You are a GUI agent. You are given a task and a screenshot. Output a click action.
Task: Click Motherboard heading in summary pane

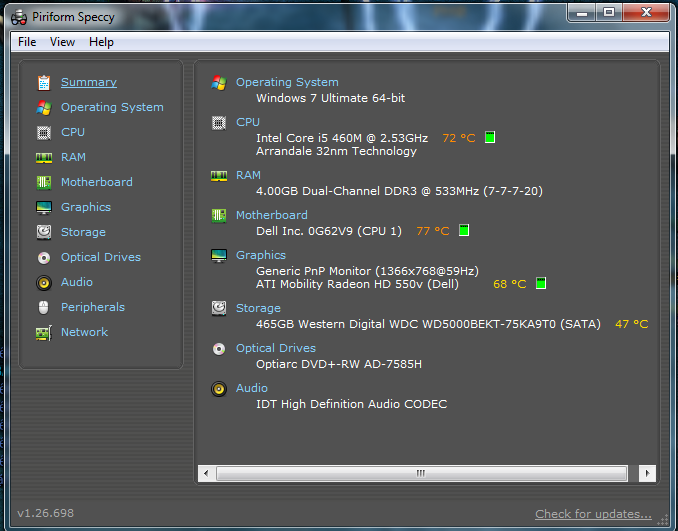click(x=272, y=215)
